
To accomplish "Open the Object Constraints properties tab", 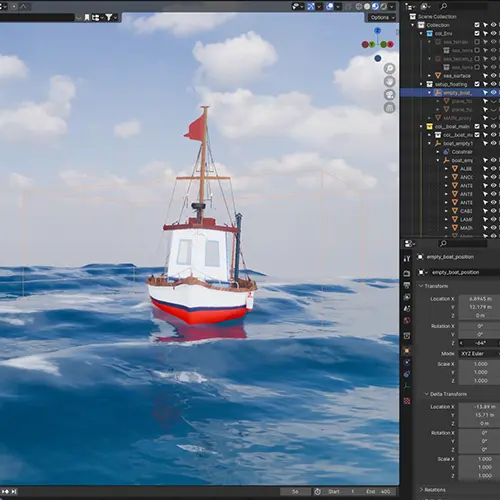I will click(x=407, y=374).
